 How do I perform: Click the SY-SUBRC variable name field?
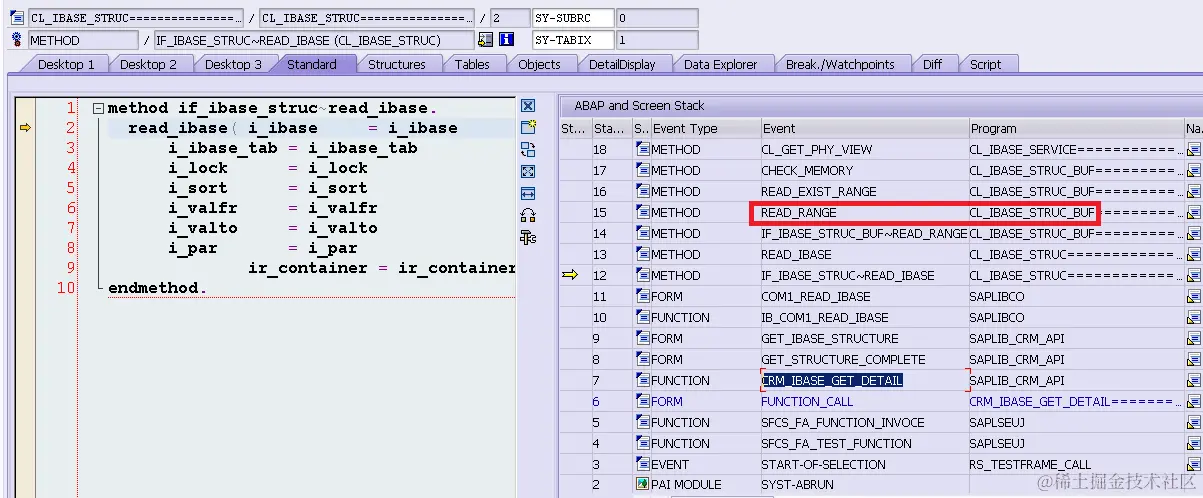click(572, 18)
